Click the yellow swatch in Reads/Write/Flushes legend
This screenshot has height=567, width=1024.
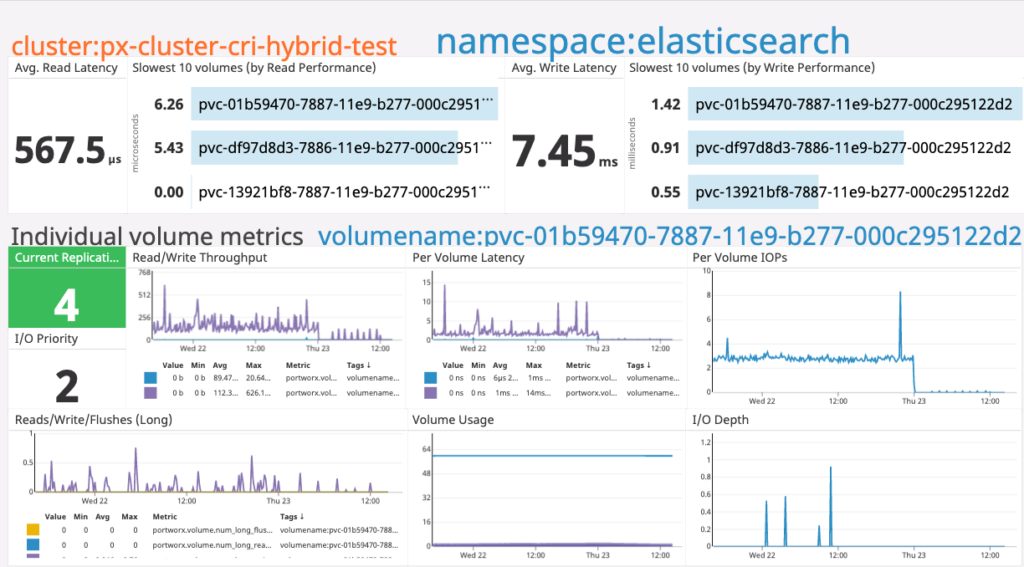pyautogui.click(x=33, y=529)
